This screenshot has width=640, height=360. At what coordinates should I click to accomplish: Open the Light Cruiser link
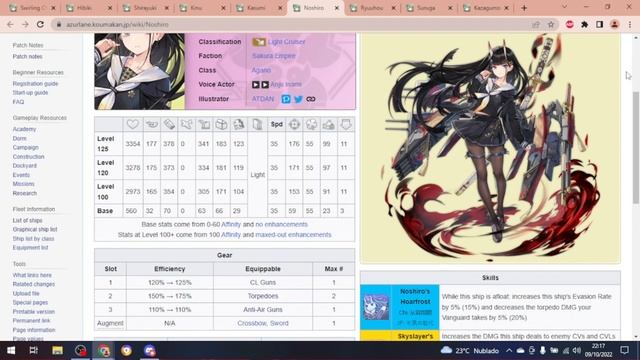(x=287, y=42)
